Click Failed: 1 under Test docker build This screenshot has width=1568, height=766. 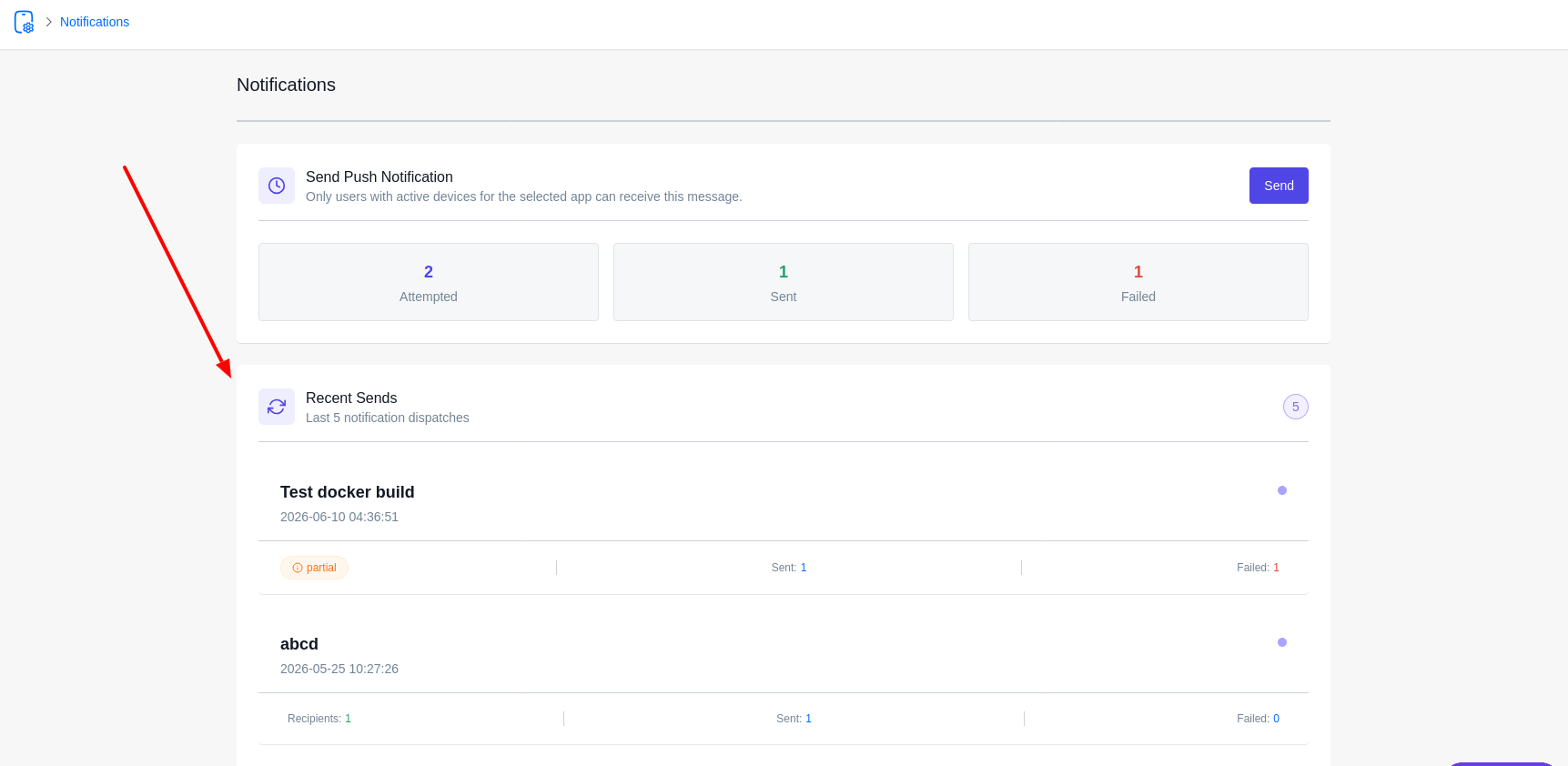(1258, 568)
